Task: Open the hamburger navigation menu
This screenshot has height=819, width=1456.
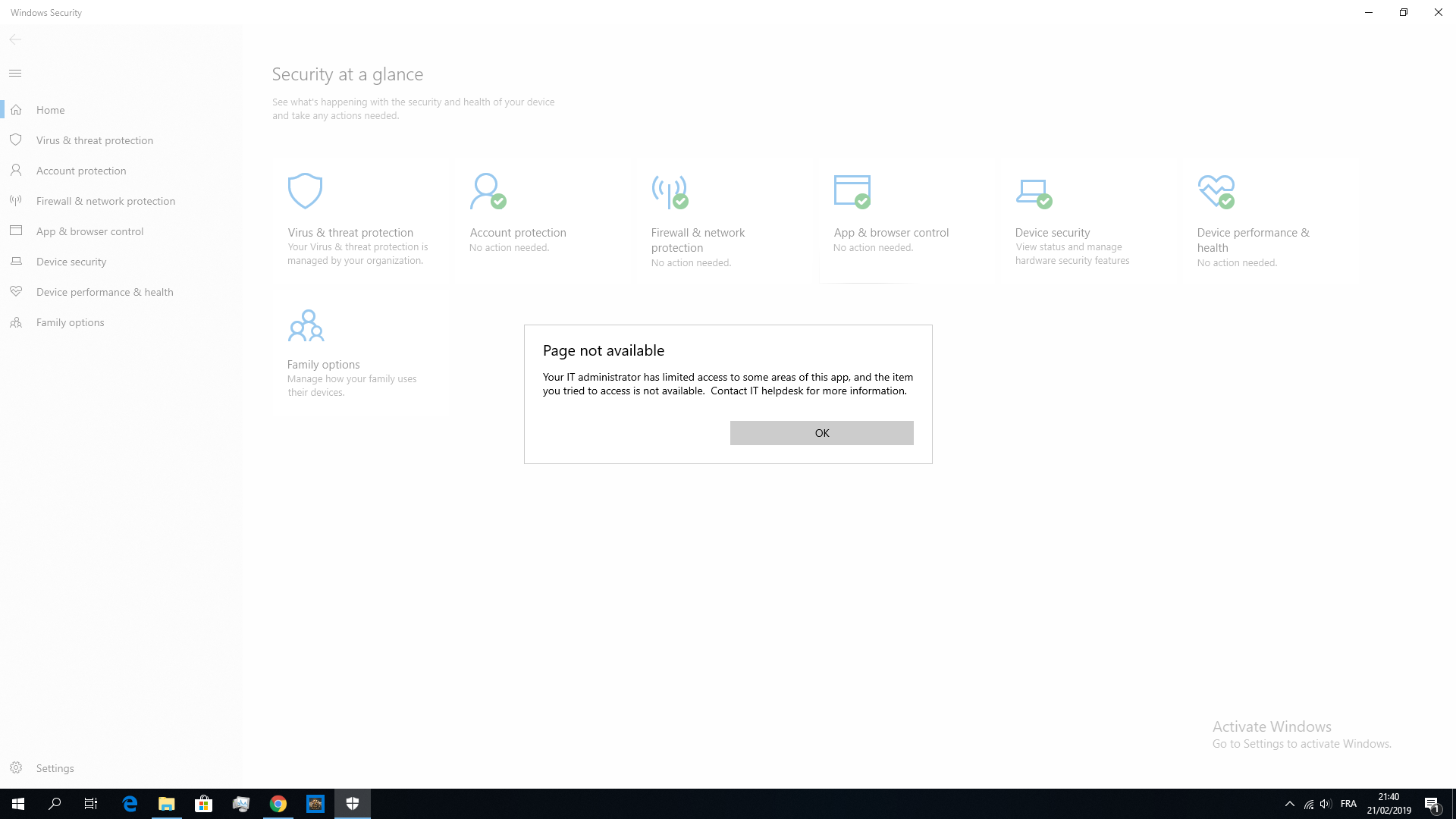Action: coord(15,74)
